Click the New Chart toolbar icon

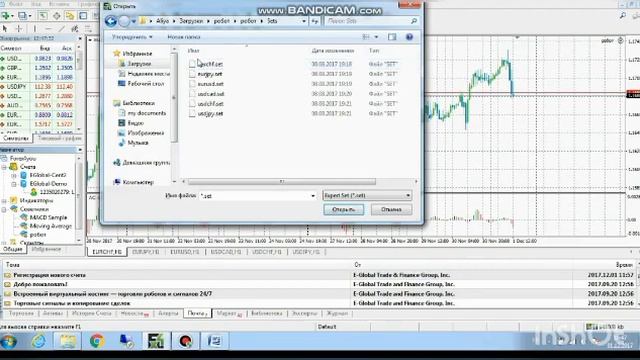[6, 16]
